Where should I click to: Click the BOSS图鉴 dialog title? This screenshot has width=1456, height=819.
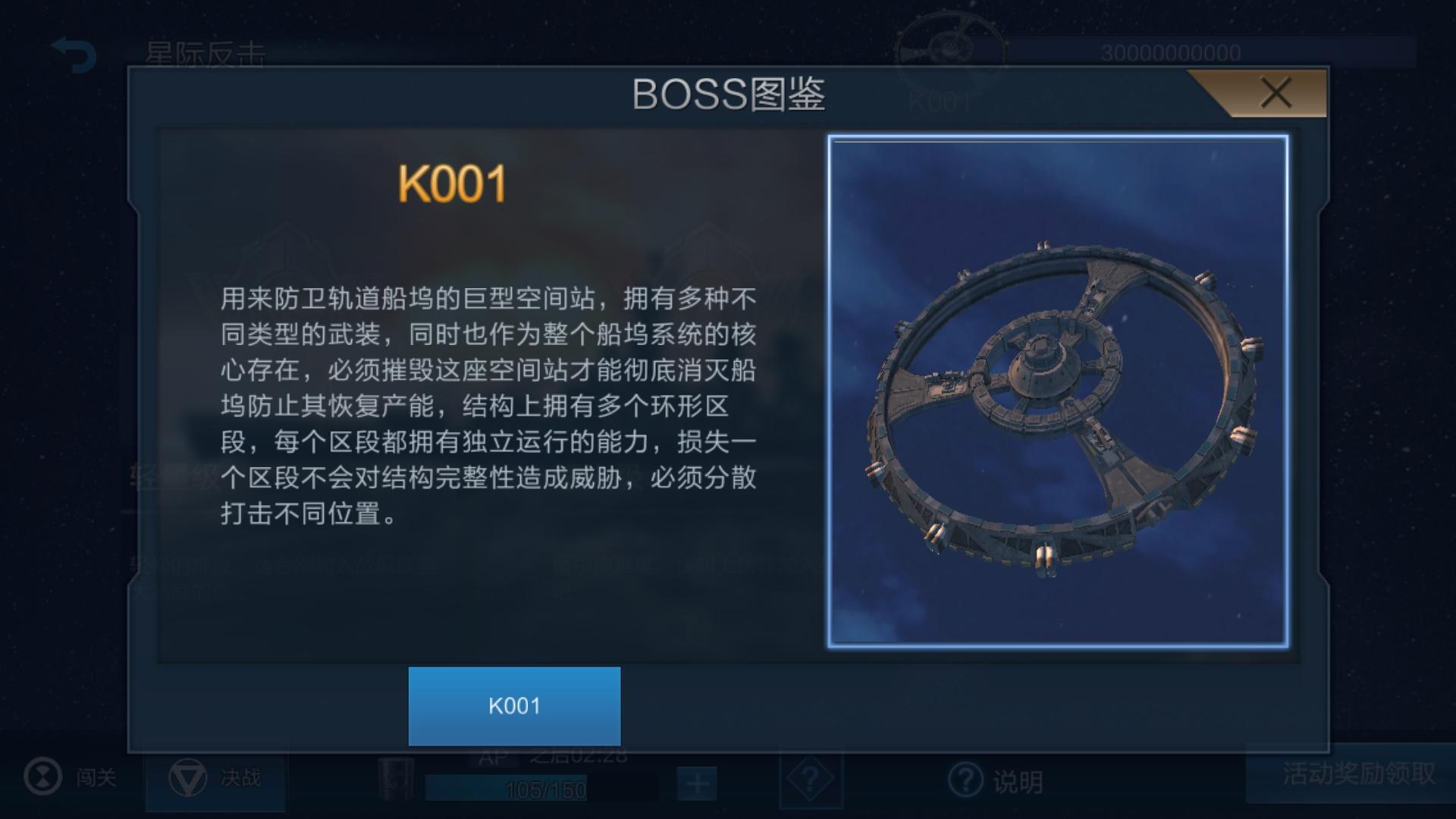pos(728,95)
